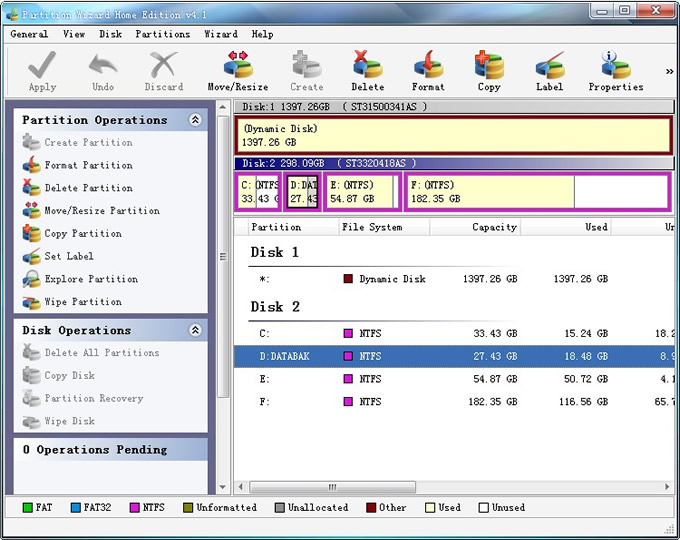Select the C: partition block in disk map
680x540 pixels.
(258, 192)
